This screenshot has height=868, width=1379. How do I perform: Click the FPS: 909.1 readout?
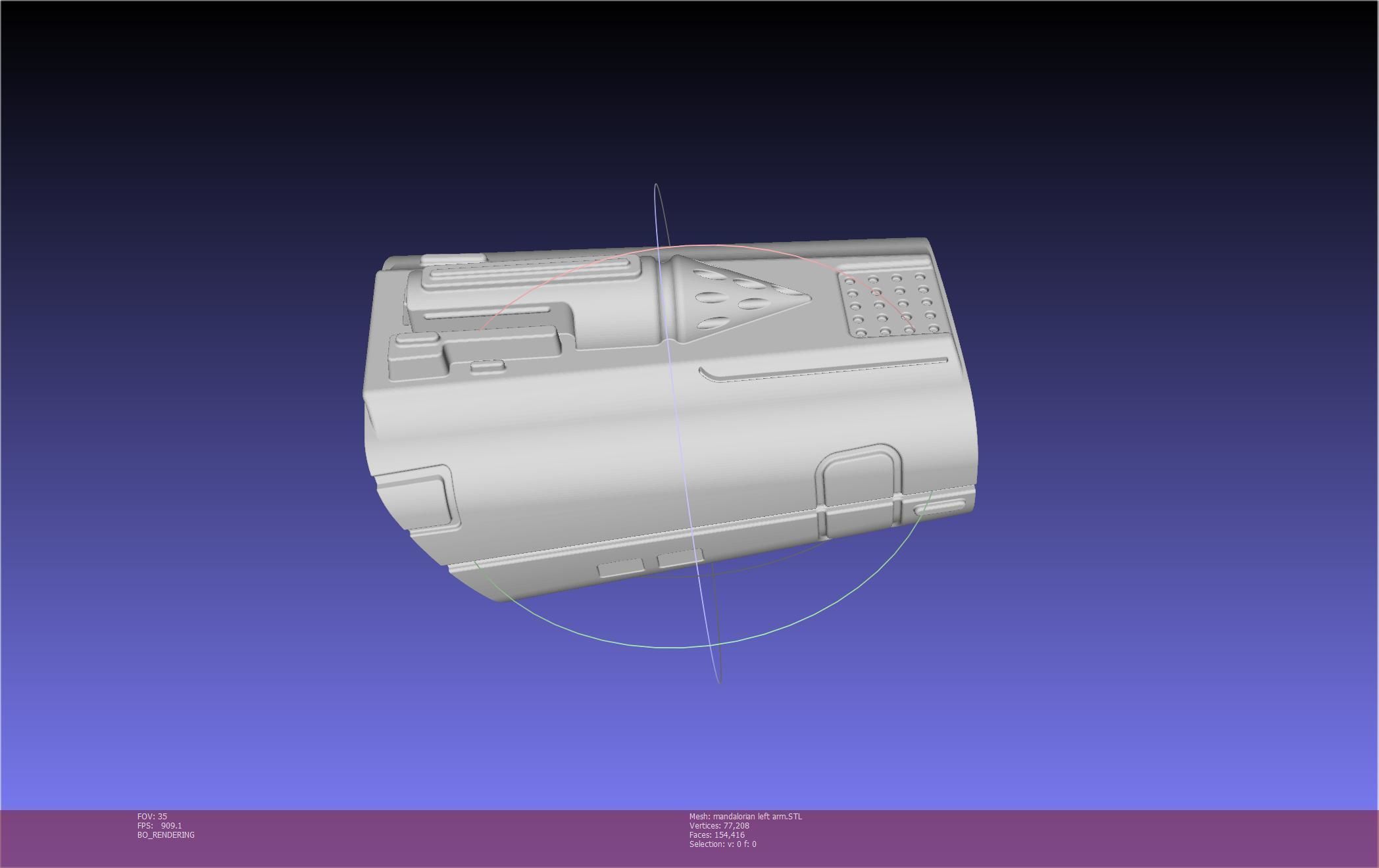coord(160,825)
